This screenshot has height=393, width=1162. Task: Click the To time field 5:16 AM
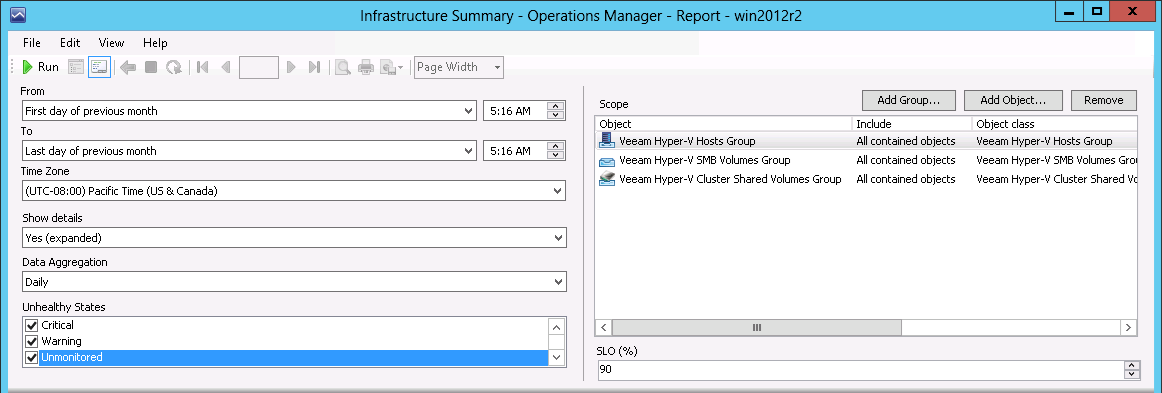point(515,151)
